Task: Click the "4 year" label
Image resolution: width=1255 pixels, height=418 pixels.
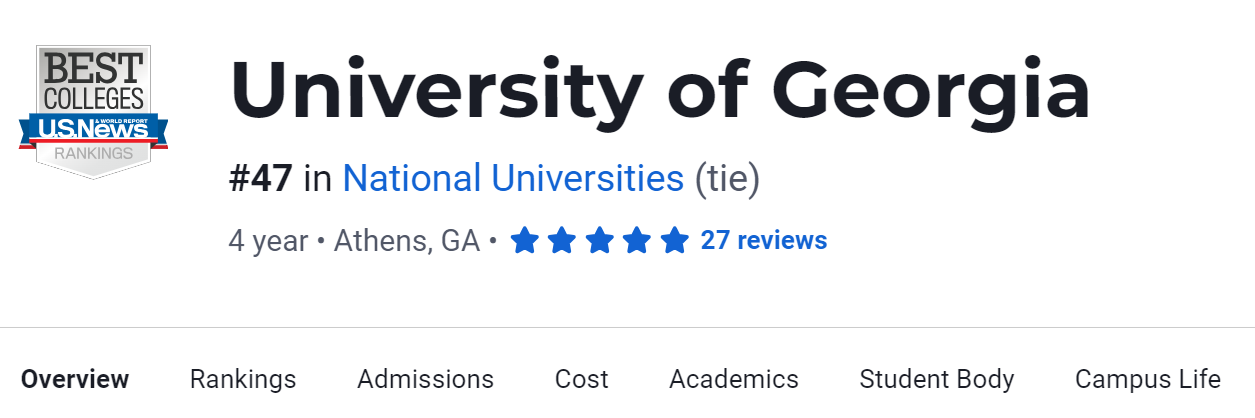Action: (268, 241)
